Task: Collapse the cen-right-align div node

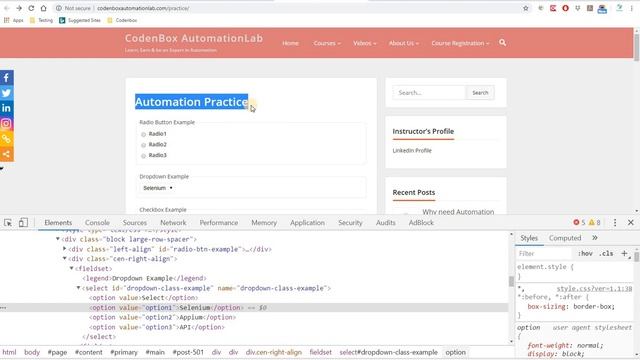Action: (64, 258)
